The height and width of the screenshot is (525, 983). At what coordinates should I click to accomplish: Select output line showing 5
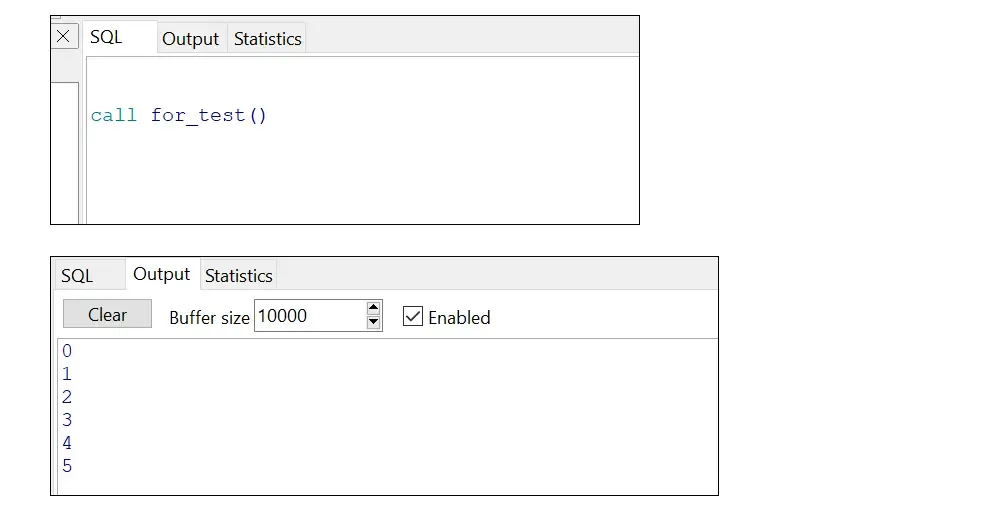[x=67, y=466]
